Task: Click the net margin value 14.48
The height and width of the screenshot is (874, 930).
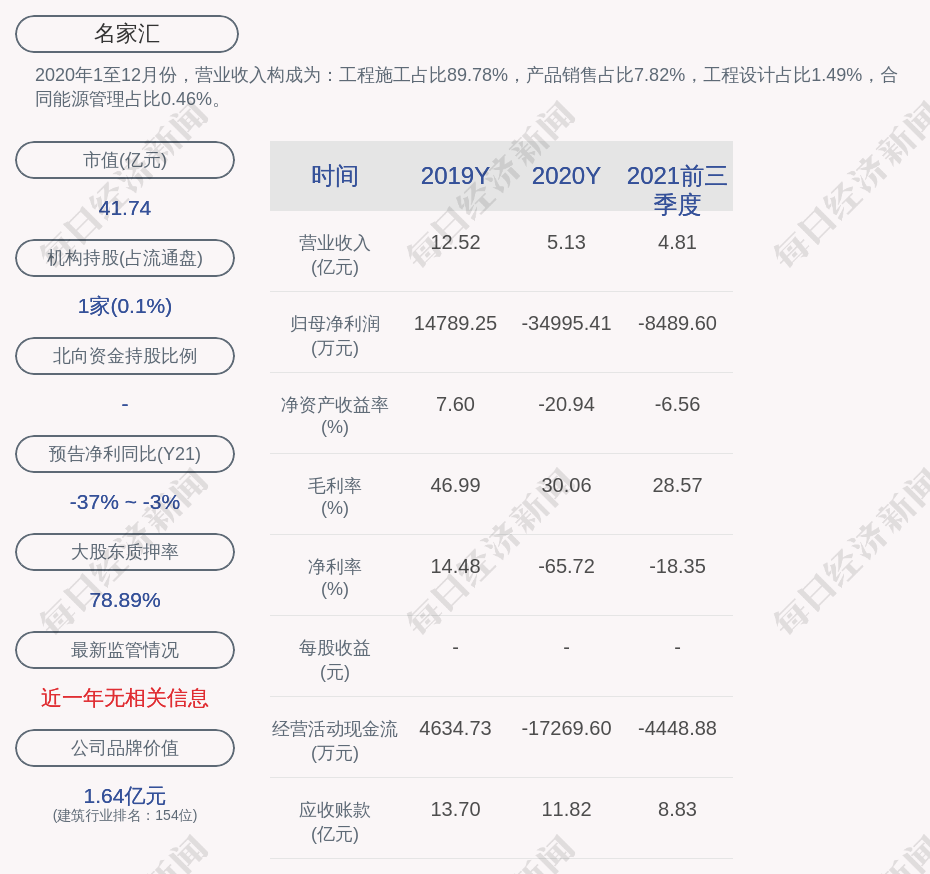Action: 455,566
